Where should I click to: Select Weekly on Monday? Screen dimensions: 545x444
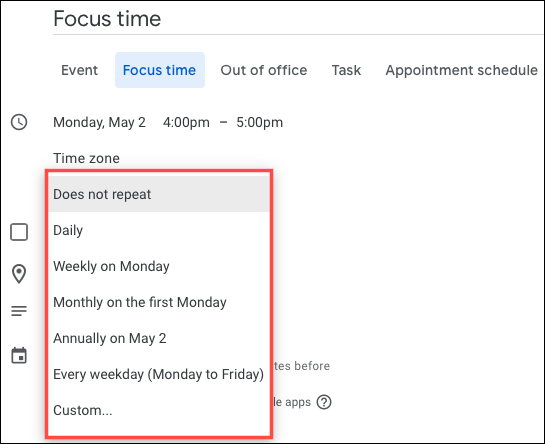click(x=159, y=266)
